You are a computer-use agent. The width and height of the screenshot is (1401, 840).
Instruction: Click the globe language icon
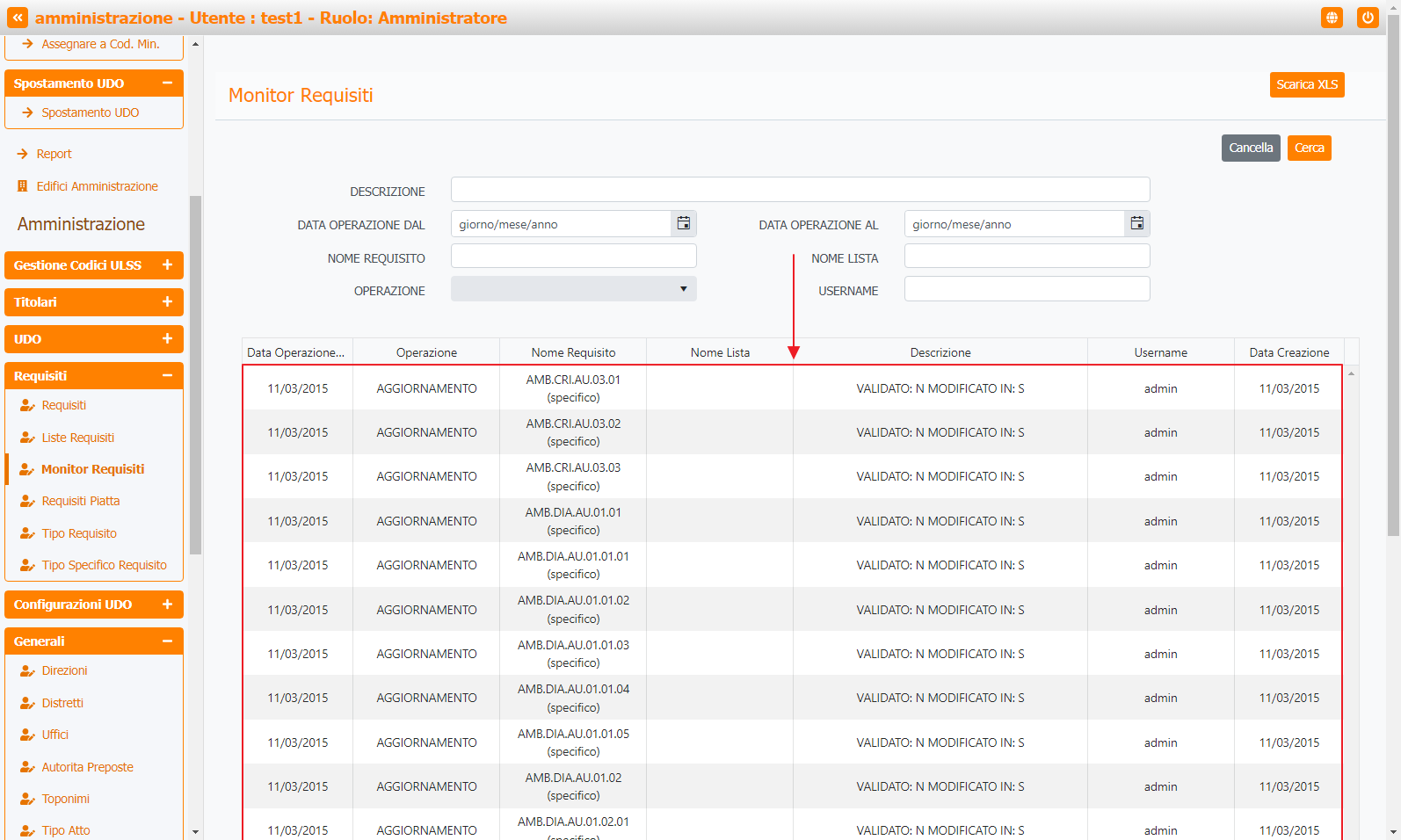tap(1332, 18)
